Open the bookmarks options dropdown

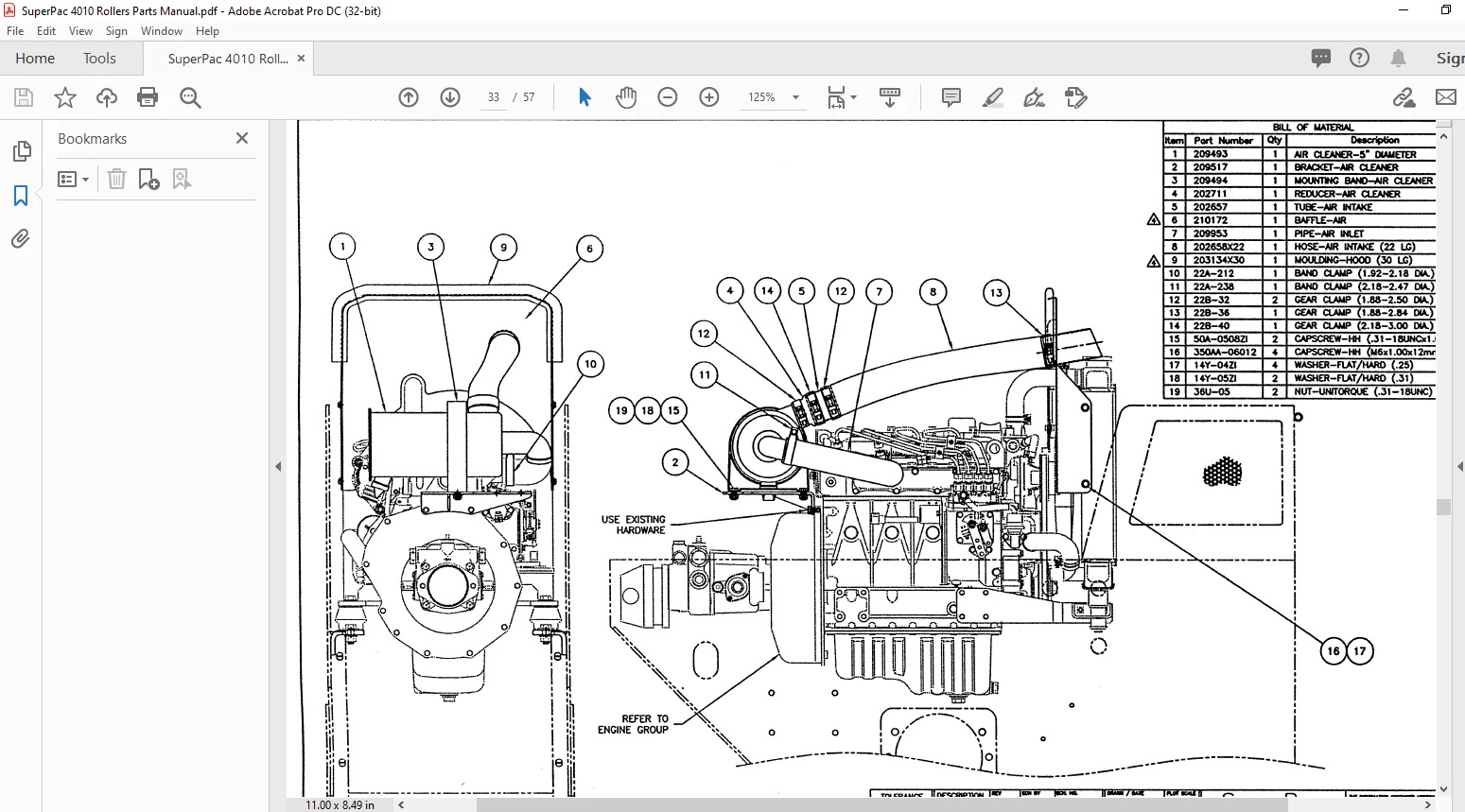coord(73,179)
